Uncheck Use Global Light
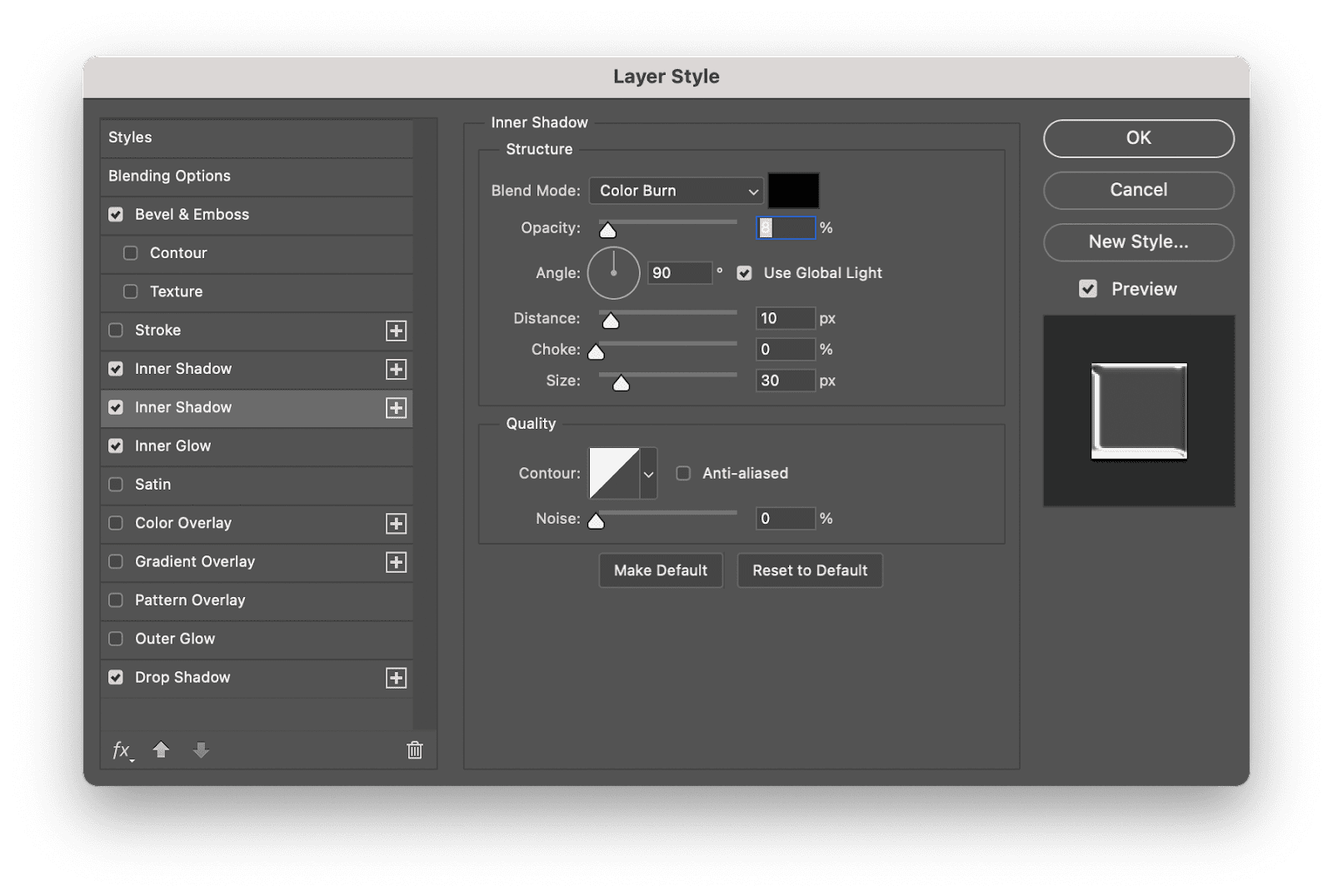This screenshot has width=1333, height=896. pos(744,272)
